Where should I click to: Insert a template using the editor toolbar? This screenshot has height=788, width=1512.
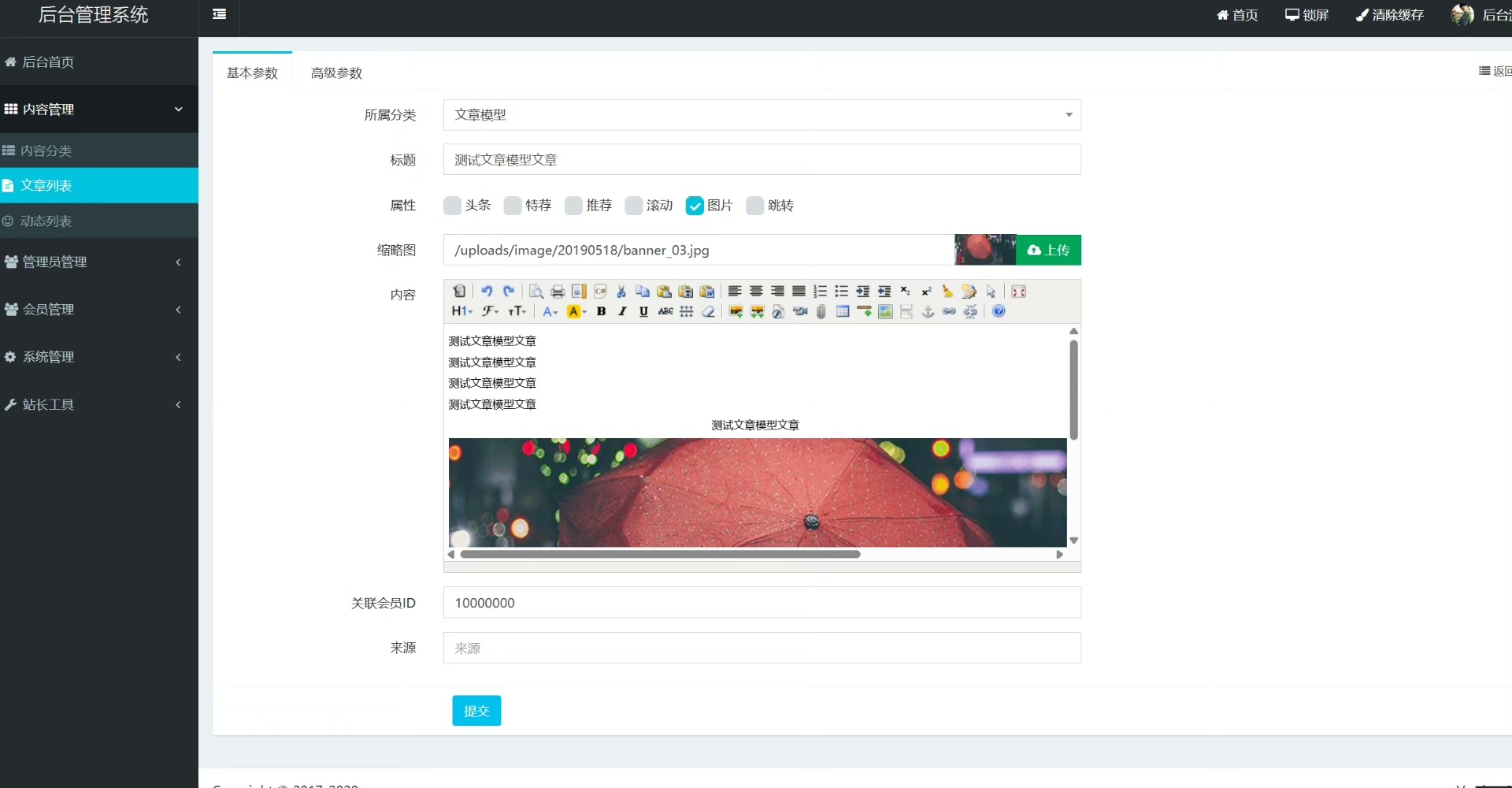579,292
